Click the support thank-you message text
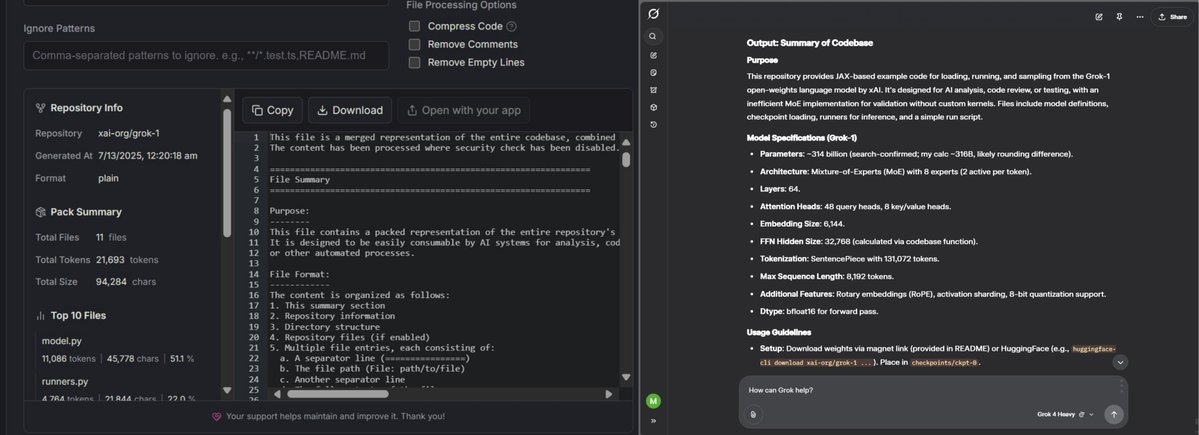 coord(335,417)
